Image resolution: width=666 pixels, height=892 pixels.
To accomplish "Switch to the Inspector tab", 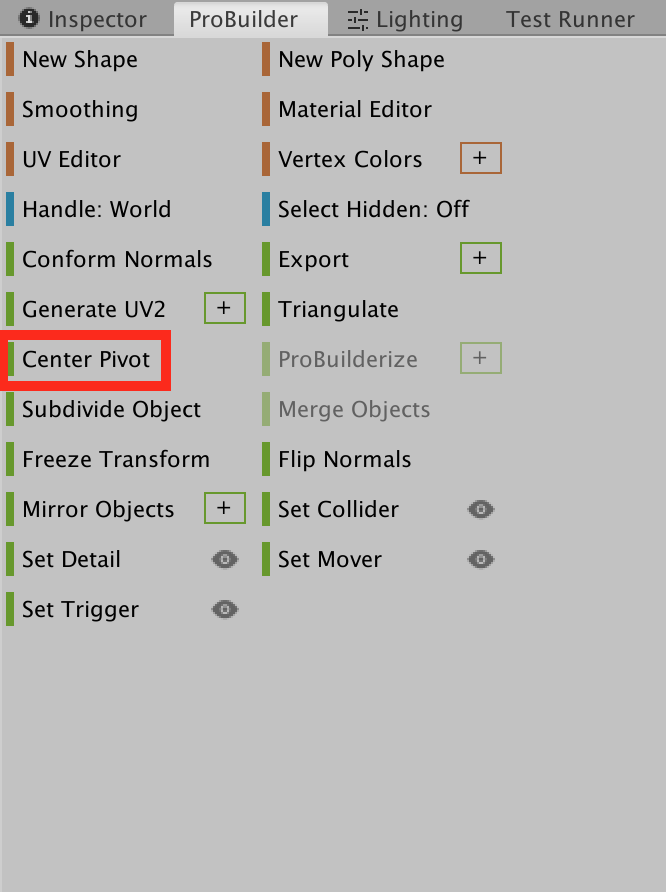I will tap(85, 20).
